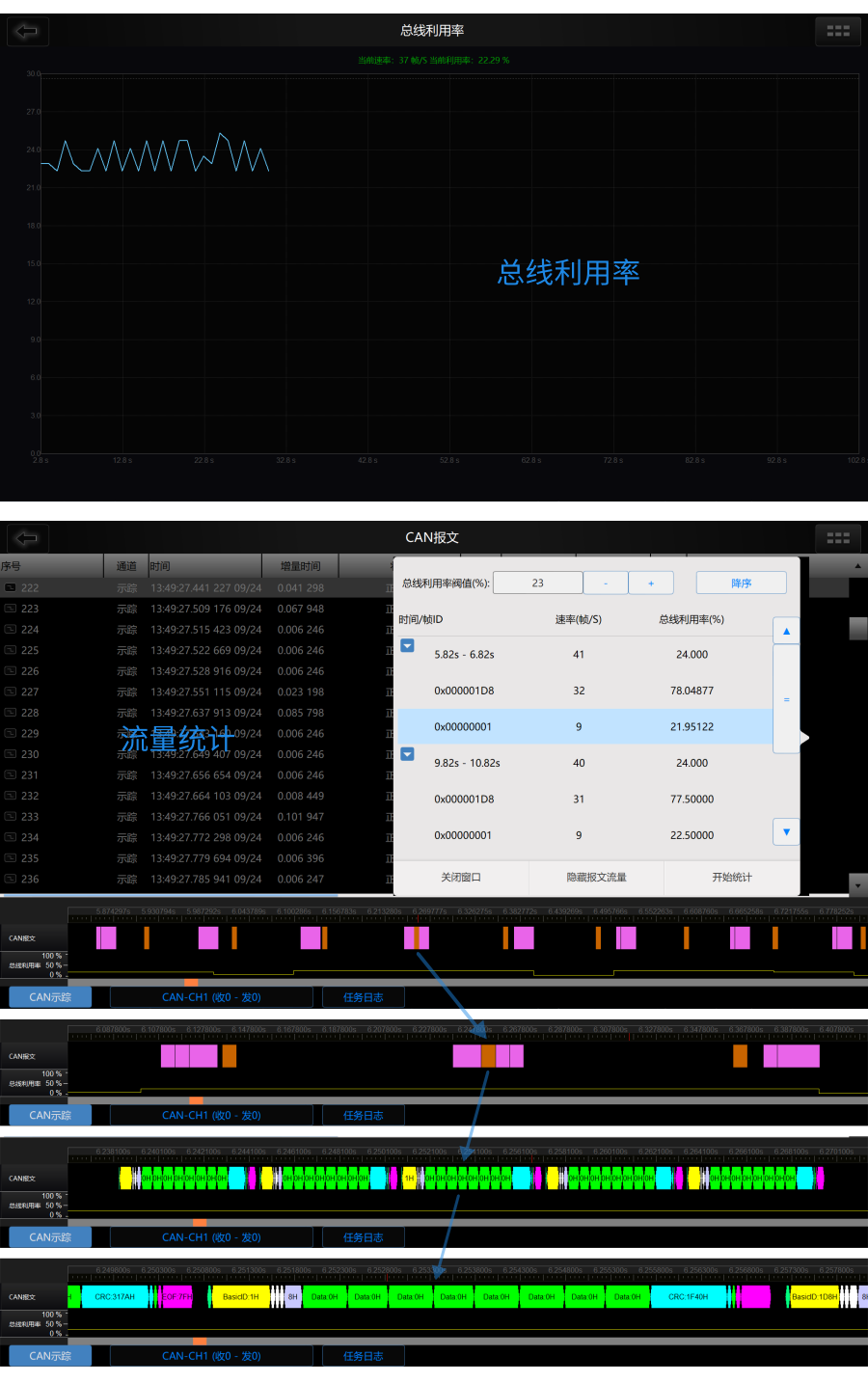Click the message icon of row 224
This screenshot has width=868, height=1383.
10,629
